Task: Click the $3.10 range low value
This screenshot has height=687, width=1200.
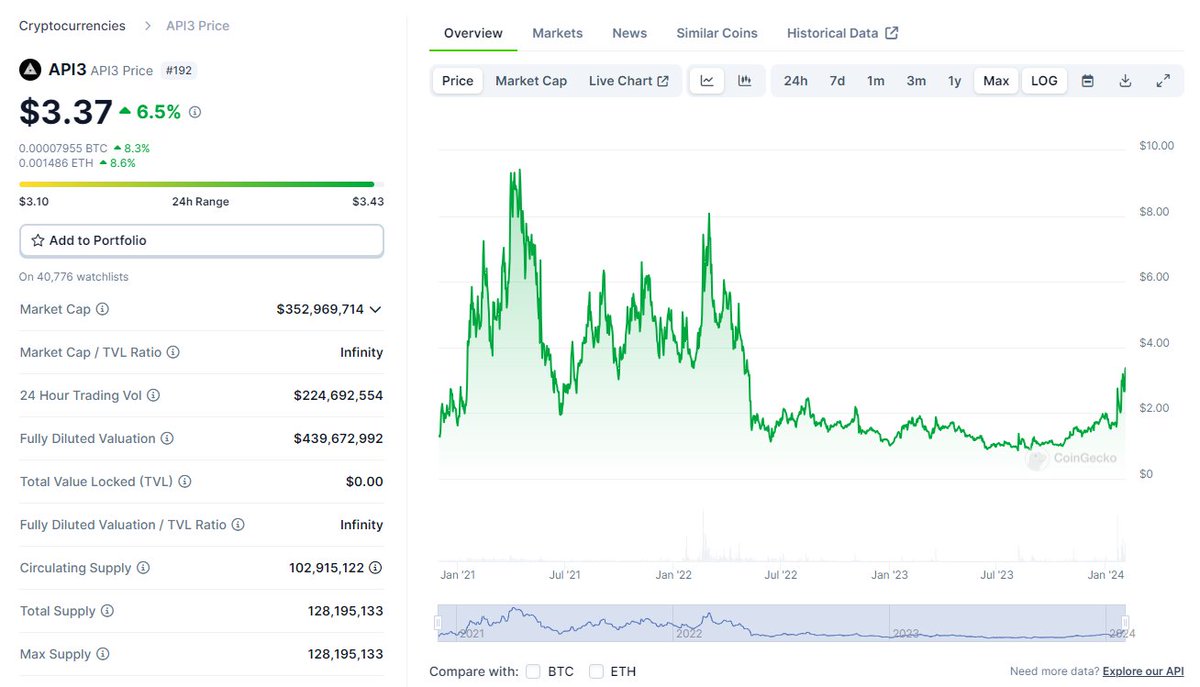Action: [x=34, y=202]
